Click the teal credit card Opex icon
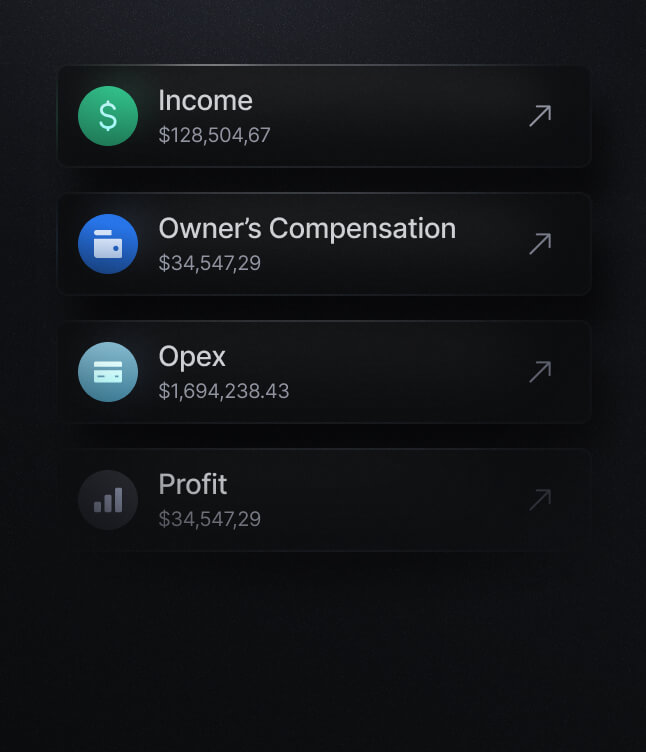 (108, 372)
